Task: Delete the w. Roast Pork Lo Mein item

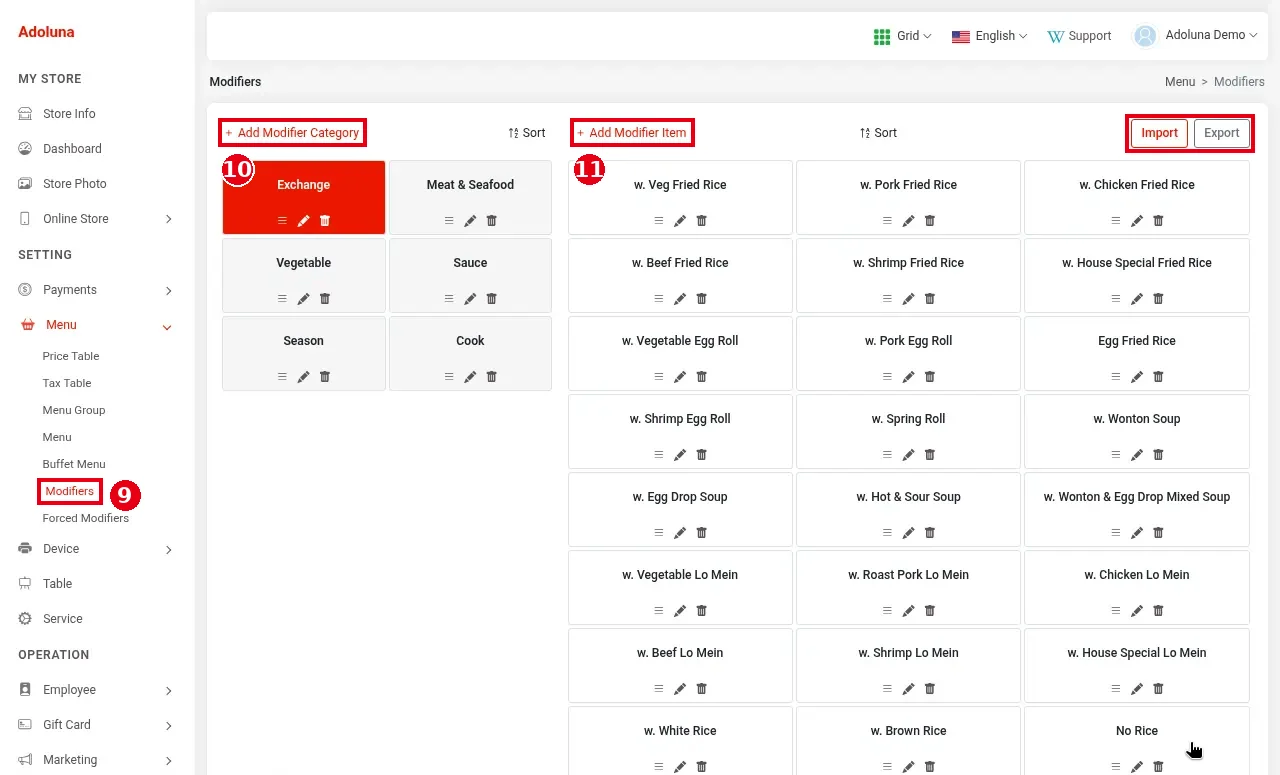Action: pyautogui.click(x=930, y=610)
